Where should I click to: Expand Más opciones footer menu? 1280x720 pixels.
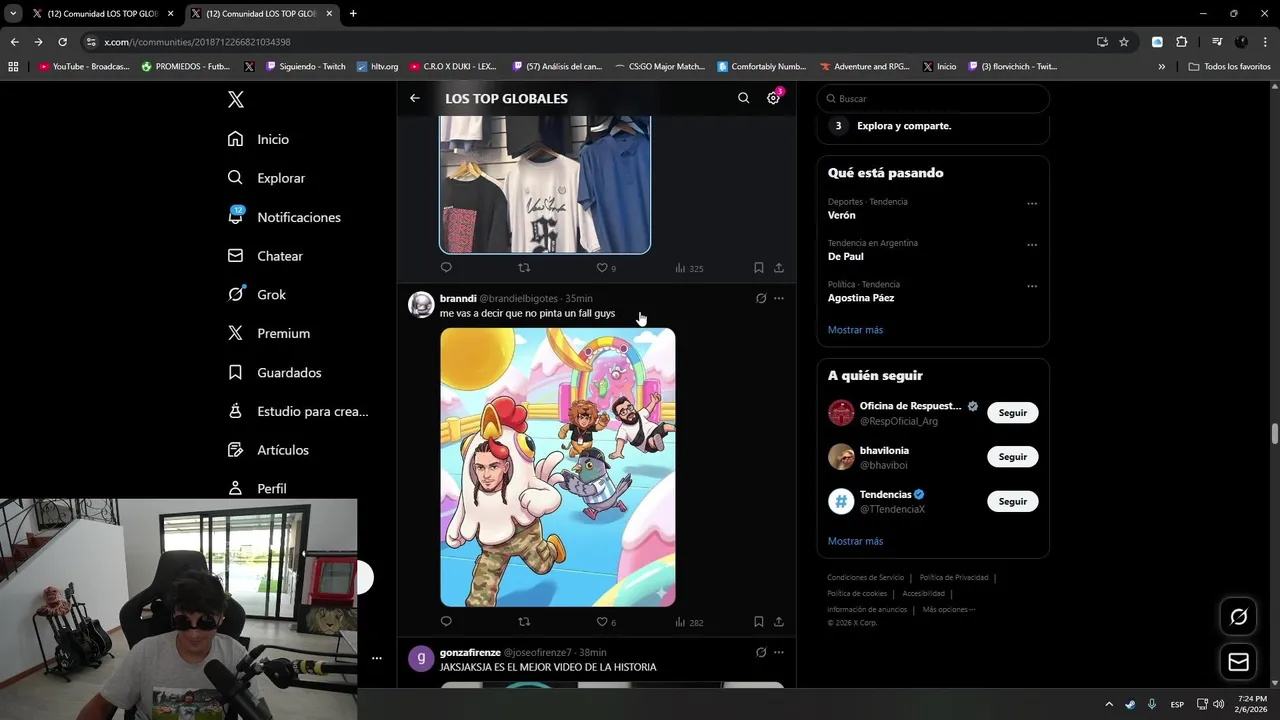click(948, 609)
